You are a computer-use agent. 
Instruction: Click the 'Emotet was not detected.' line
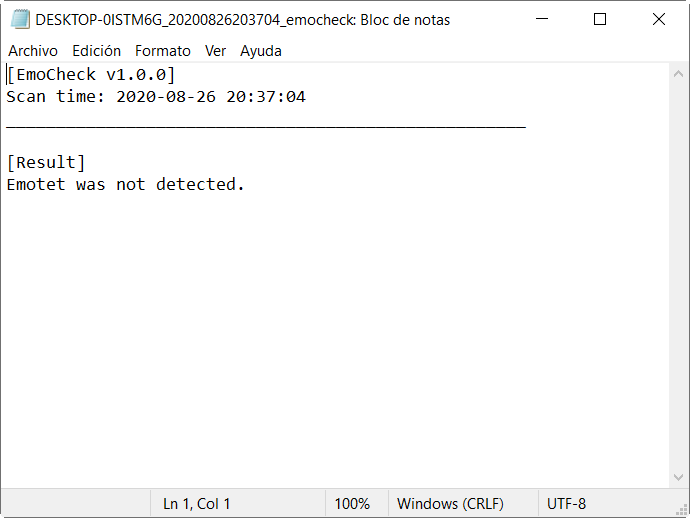pyautogui.click(x=126, y=185)
